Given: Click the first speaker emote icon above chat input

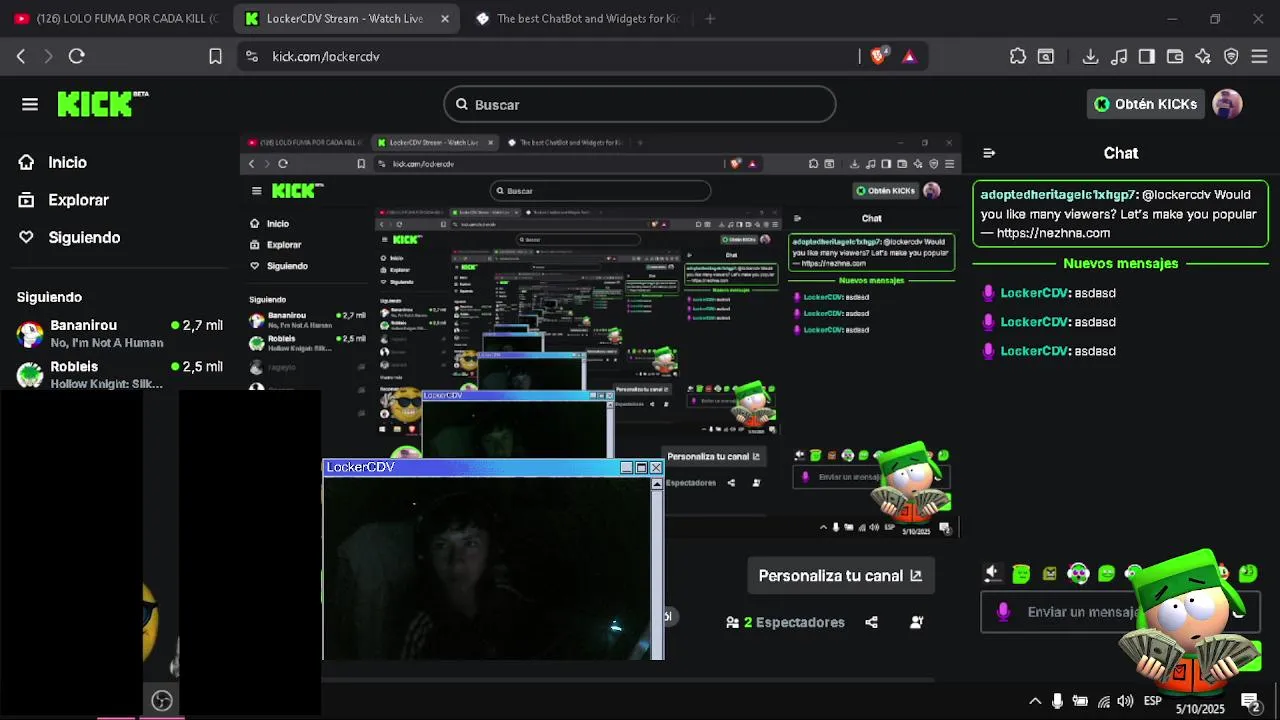Looking at the screenshot, I should click(992, 573).
